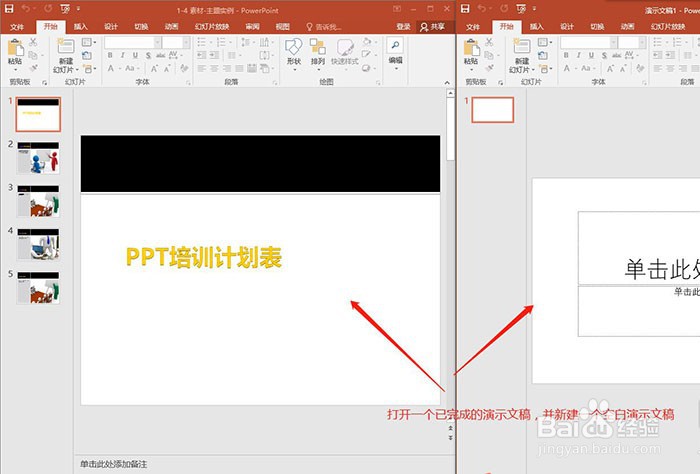The image size is (700, 474).
Task: Clear all formatting icon in left window Font group
Action: coord(184,69)
